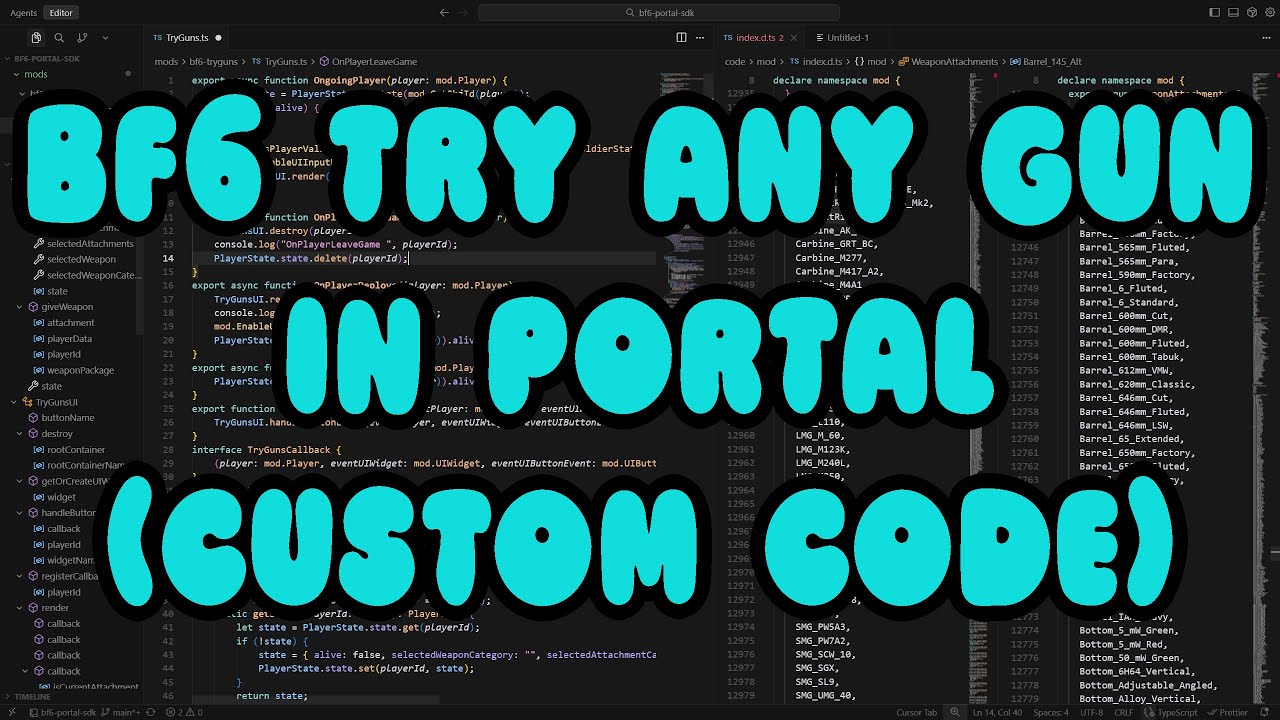1280x720 pixels.
Task: Open the Search view icon
Action: (59, 38)
